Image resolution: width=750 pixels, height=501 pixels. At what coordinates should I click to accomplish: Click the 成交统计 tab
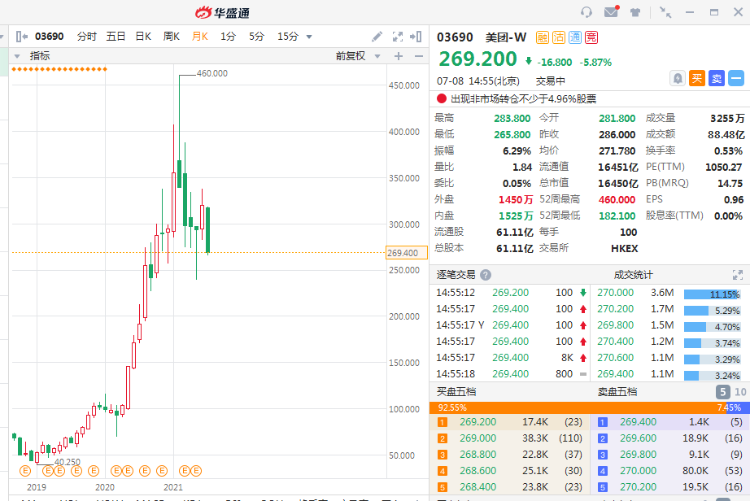[x=633, y=275]
